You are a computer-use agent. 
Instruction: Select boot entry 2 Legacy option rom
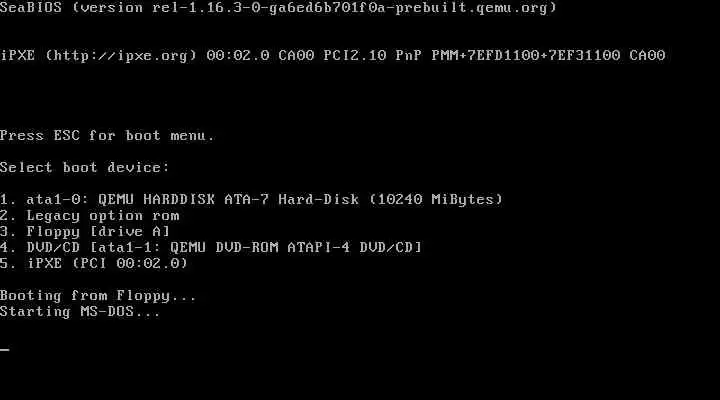pos(90,215)
